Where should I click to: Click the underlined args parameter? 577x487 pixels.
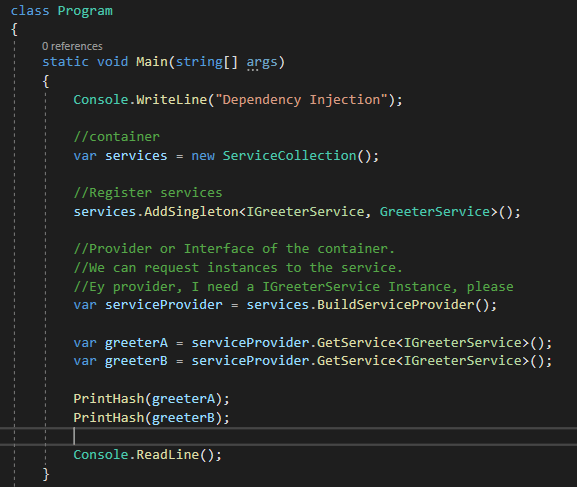click(x=262, y=62)
